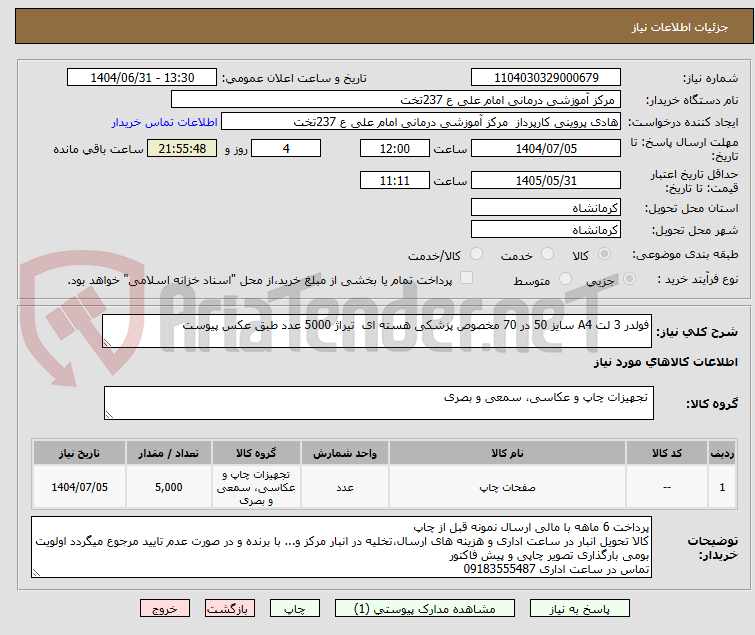The image size is (755, 635).
Task: Click the deadline hour field 12:00
Action: 395,149
